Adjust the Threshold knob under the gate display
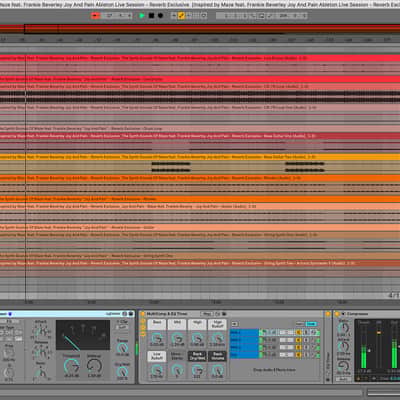 (x=71, y=366)
